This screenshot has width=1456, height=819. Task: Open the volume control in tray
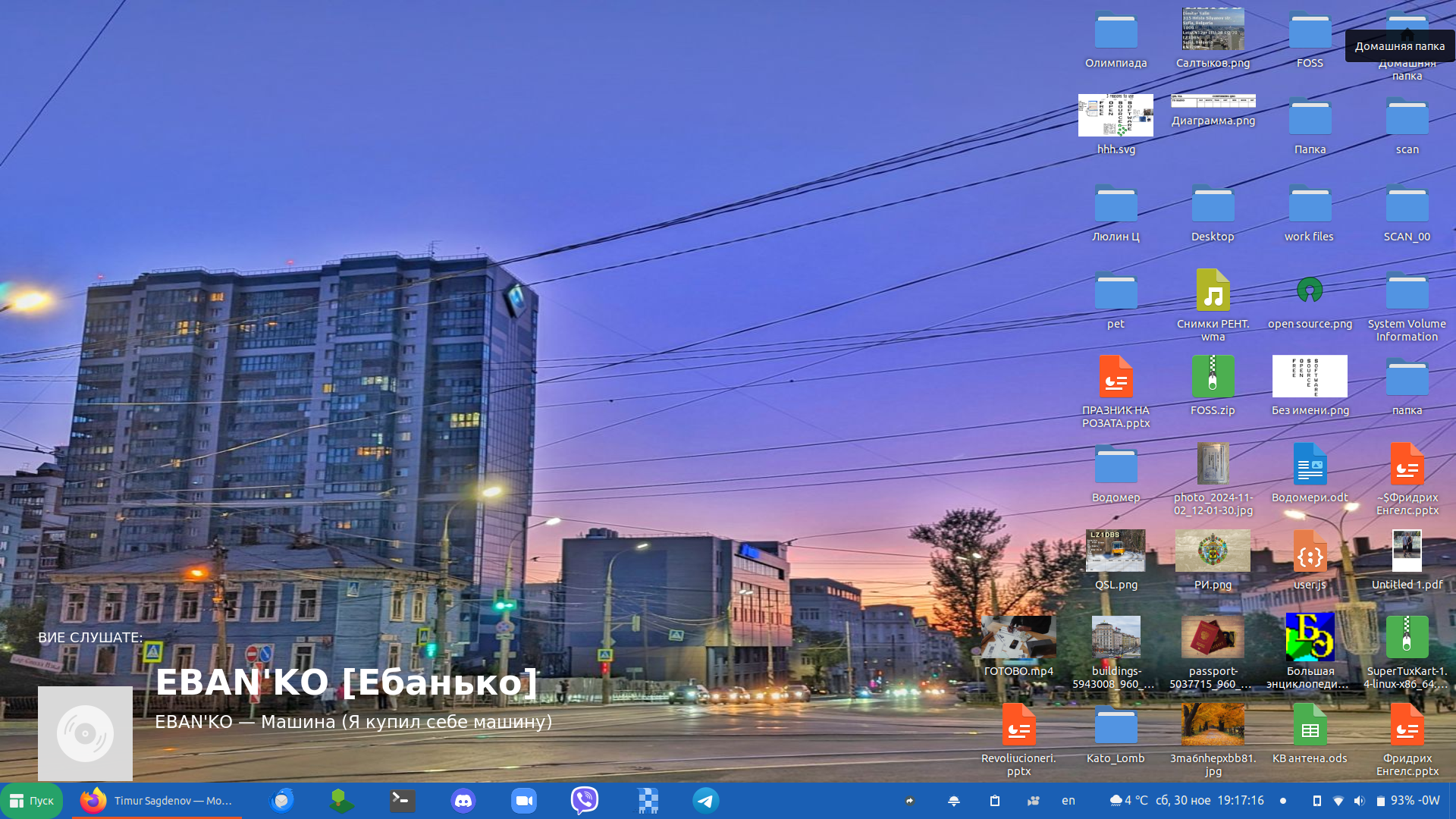pyautogui.click(x=1359, y=801)
